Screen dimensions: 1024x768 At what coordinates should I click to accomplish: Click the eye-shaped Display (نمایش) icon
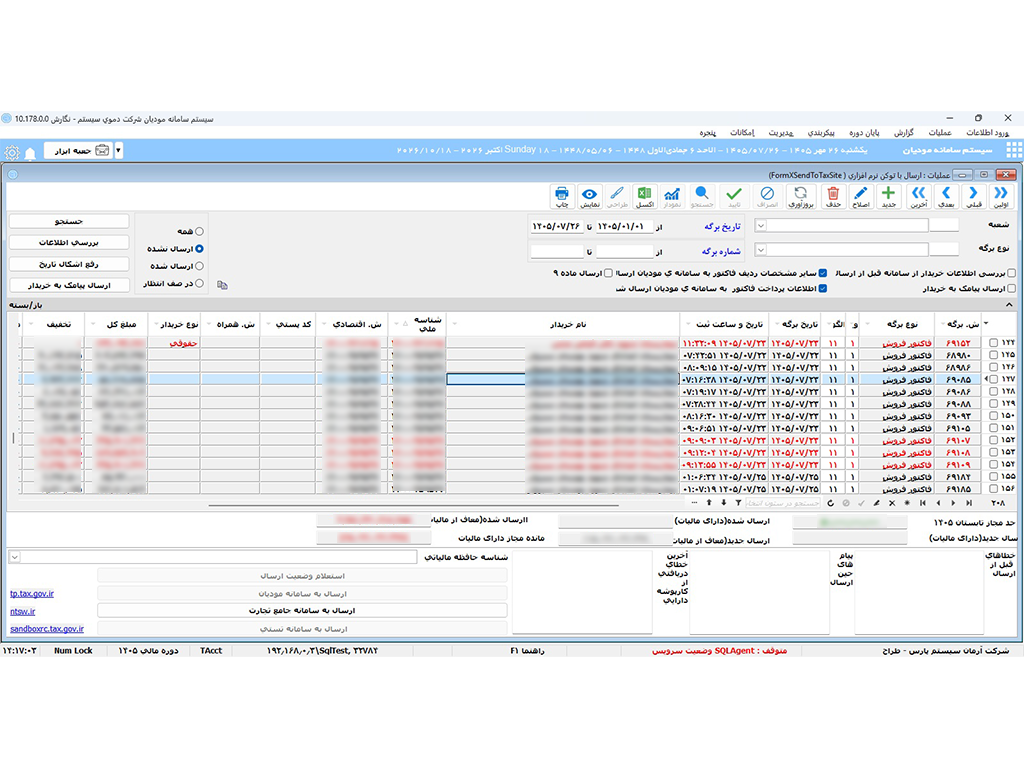coord(590,196)
